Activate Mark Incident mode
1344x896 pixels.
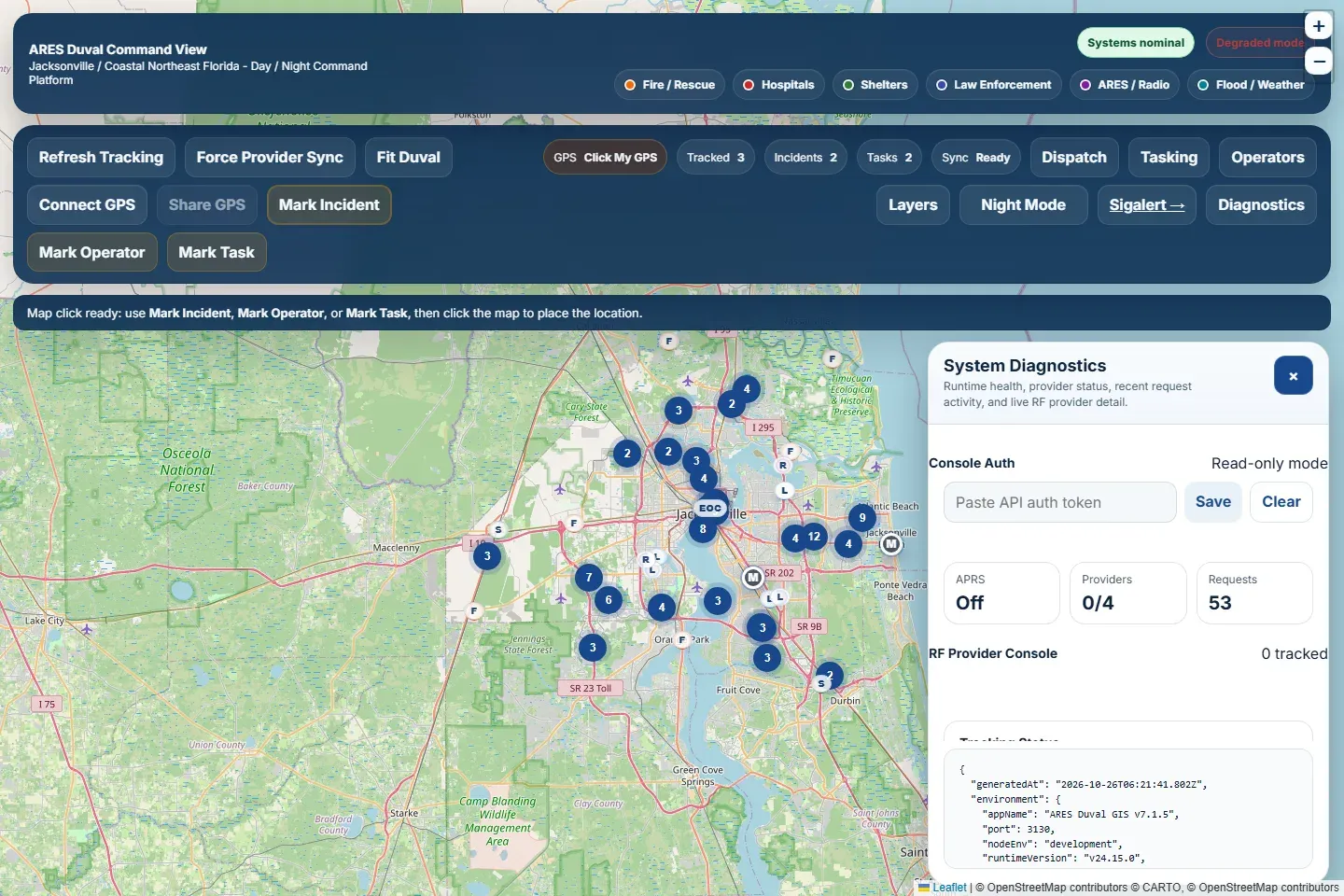pyautogui.click(x=329, y=205)
